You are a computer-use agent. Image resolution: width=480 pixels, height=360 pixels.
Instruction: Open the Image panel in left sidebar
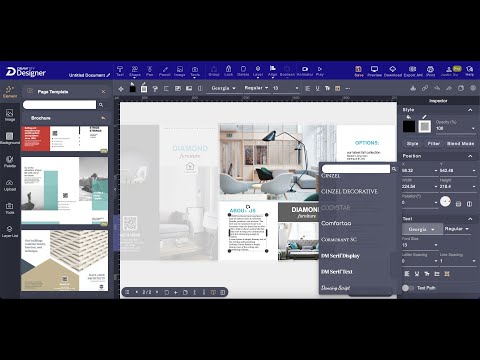tap(10, 115)
